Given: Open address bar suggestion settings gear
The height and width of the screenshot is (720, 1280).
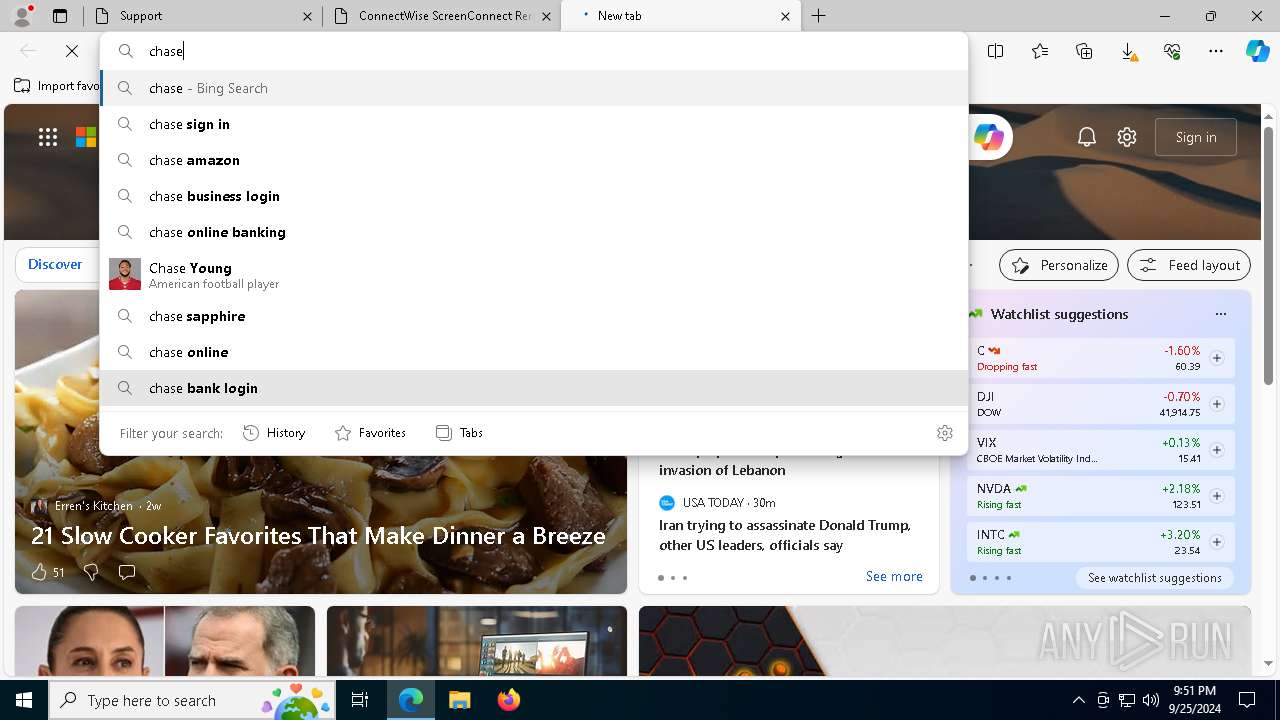Looking at the screenshot, I should pyautogui.click(x=945, y=433).
